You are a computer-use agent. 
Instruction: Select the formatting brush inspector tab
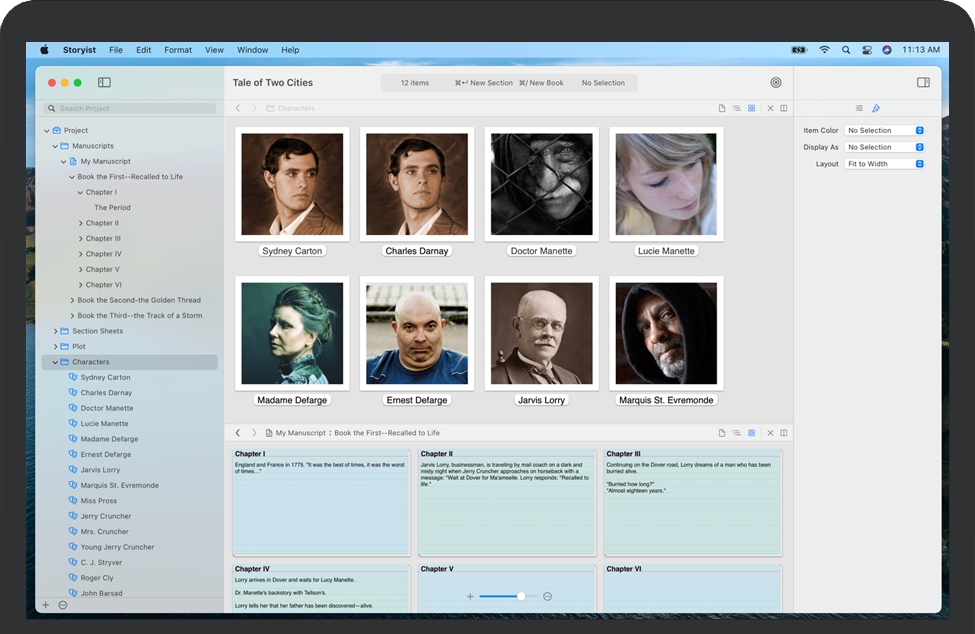pyautogui.click(x=876, y=108)
